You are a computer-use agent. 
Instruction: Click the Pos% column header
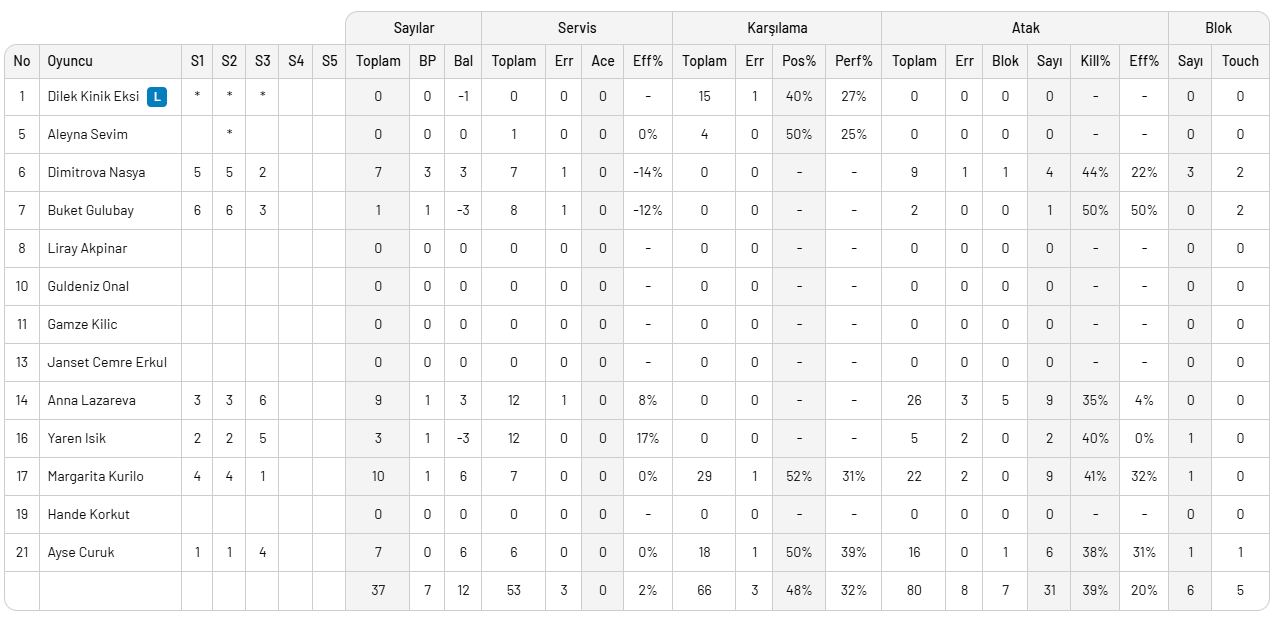[x=799, y=61]
